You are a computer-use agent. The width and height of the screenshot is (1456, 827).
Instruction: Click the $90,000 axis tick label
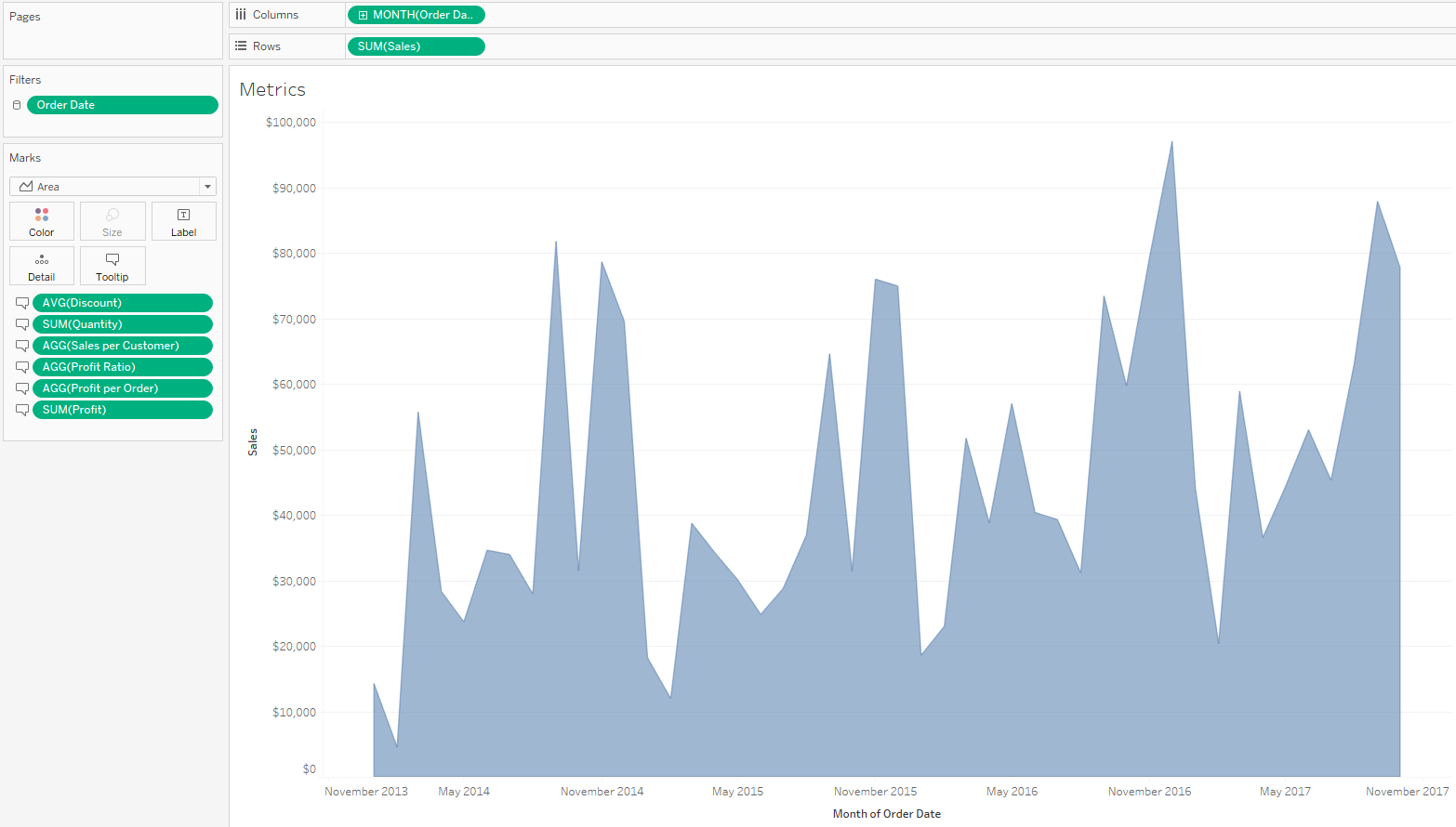pos(294,189)
